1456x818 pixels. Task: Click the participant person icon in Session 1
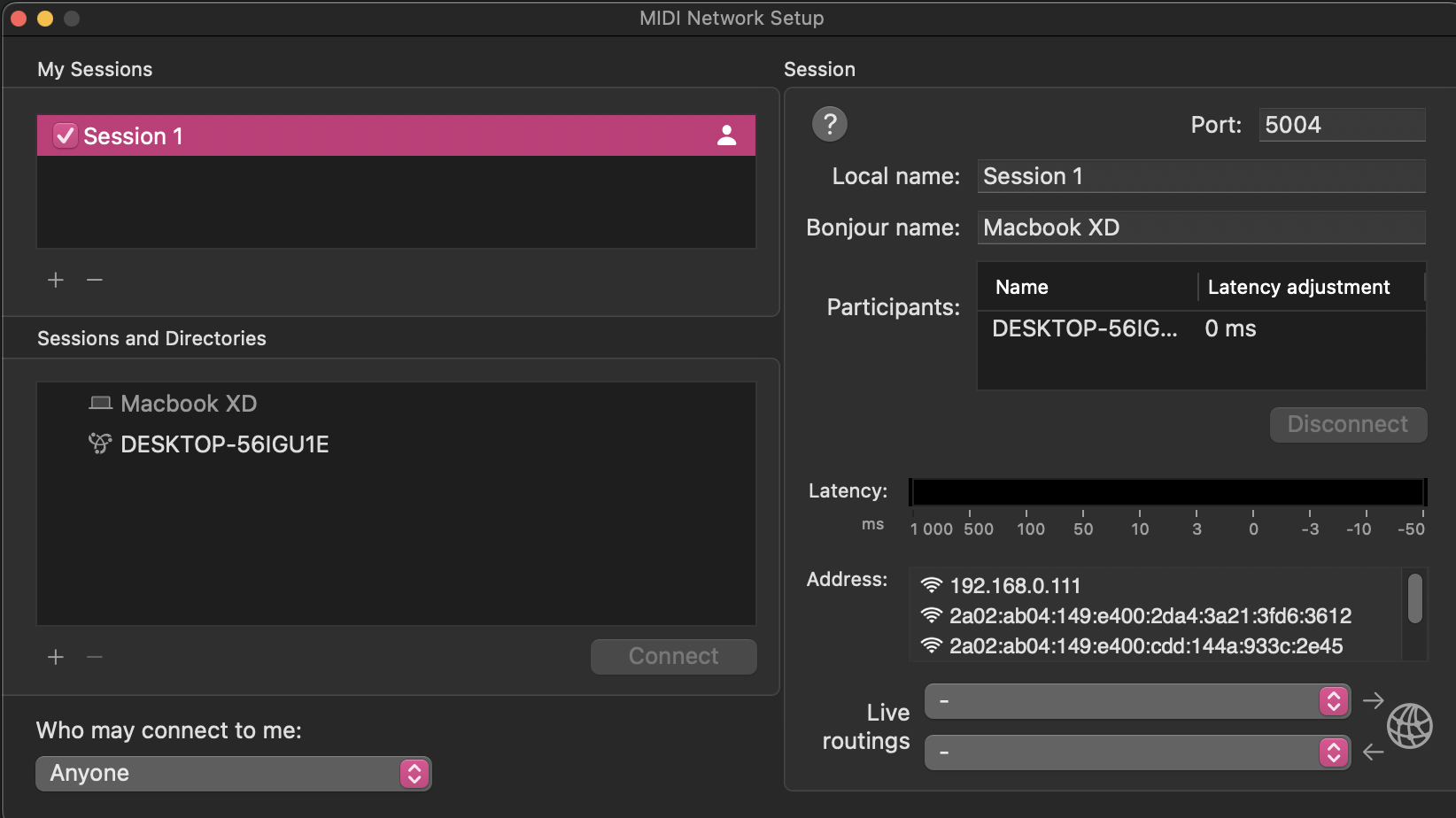point(726,135)
